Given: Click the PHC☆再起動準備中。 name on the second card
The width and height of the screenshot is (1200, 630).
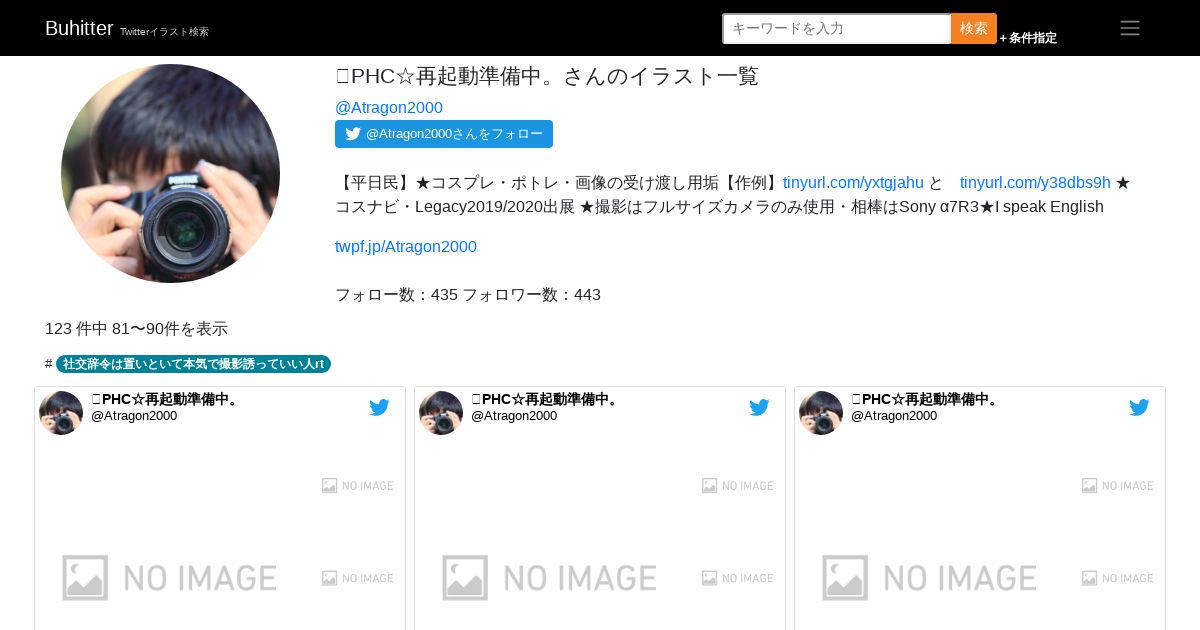Looking at the screenshot, I should pos(546,399).
